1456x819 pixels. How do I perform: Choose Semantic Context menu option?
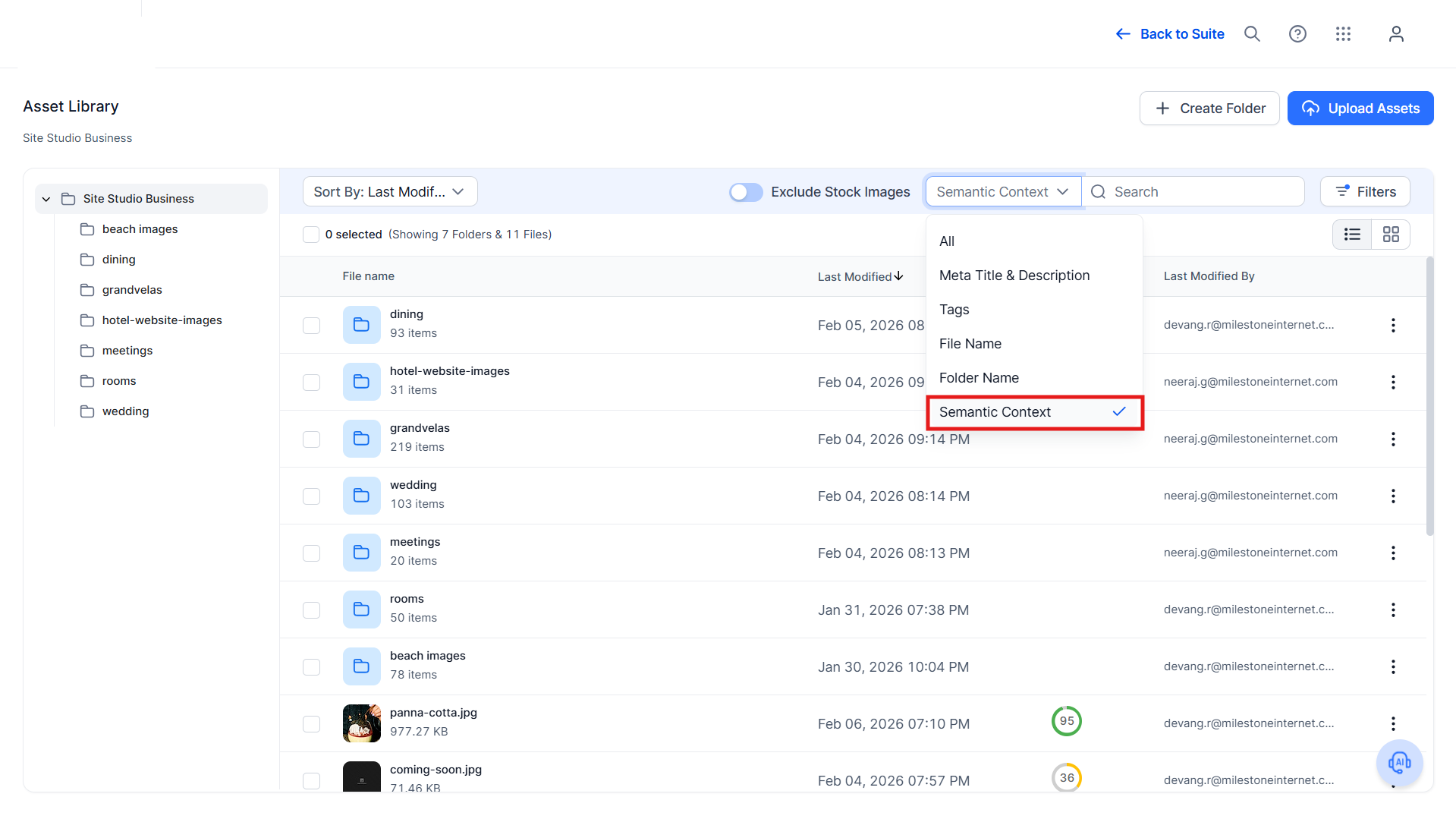(x=1034, y=412)
